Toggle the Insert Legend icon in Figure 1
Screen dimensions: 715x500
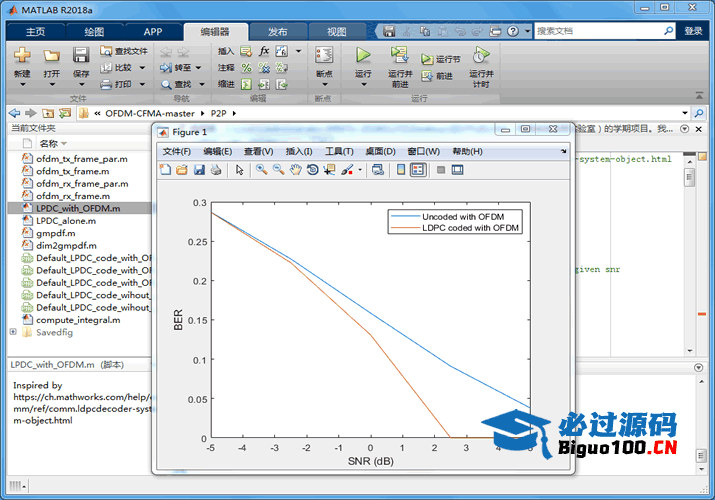[x=418, y=170]
